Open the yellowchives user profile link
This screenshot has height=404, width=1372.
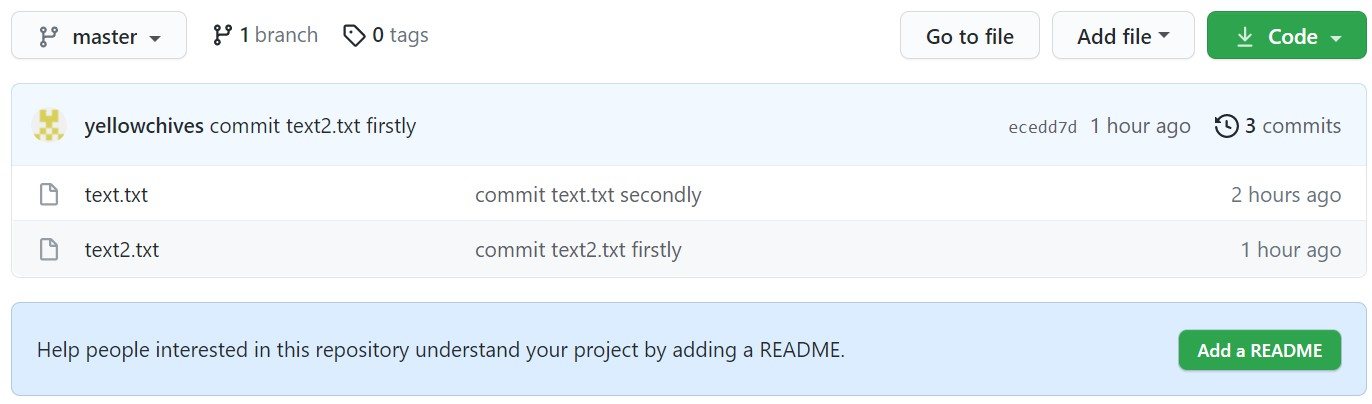point(145,126)
